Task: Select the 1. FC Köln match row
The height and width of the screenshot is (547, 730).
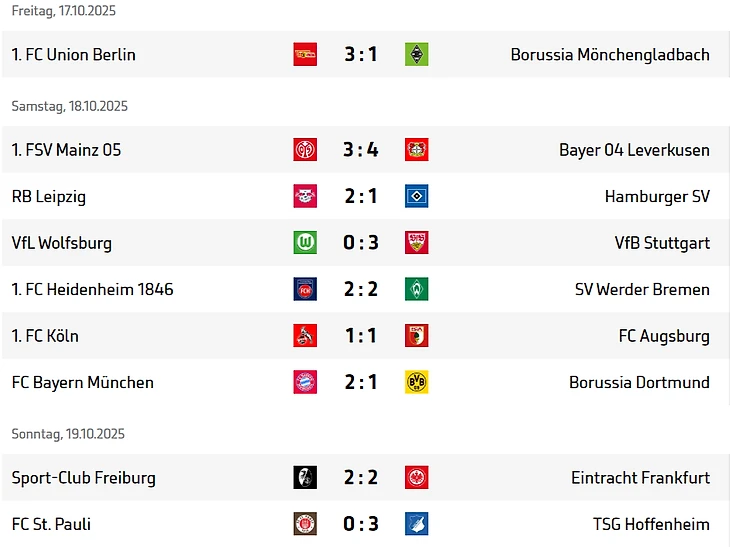Action: [200, 336]
